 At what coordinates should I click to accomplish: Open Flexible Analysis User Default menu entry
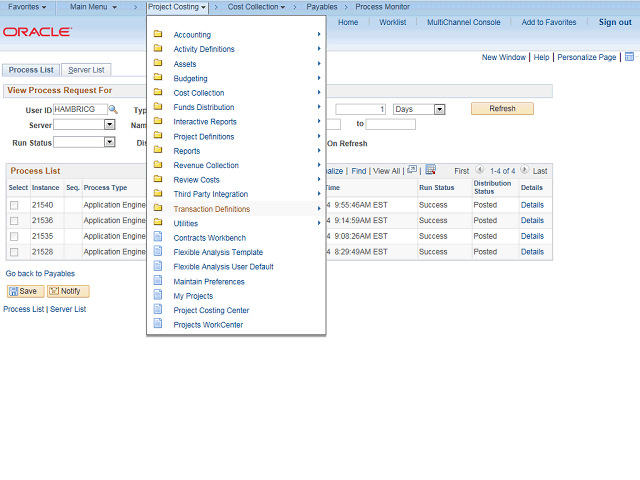pyautogui.click(x=223, y=267)
